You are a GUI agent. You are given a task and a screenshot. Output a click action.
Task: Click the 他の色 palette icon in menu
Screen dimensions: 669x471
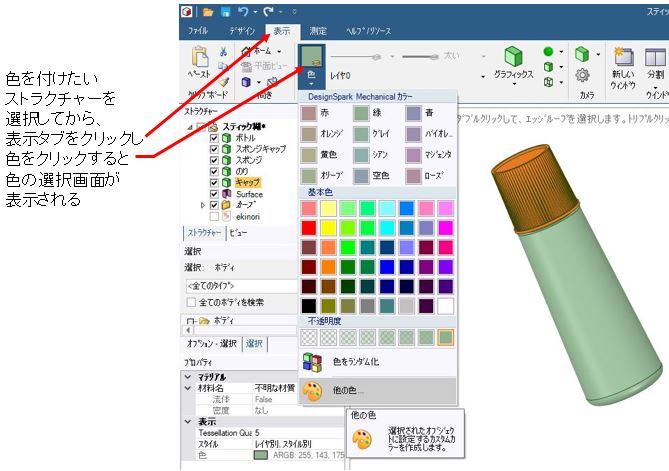tap(312, 390)
